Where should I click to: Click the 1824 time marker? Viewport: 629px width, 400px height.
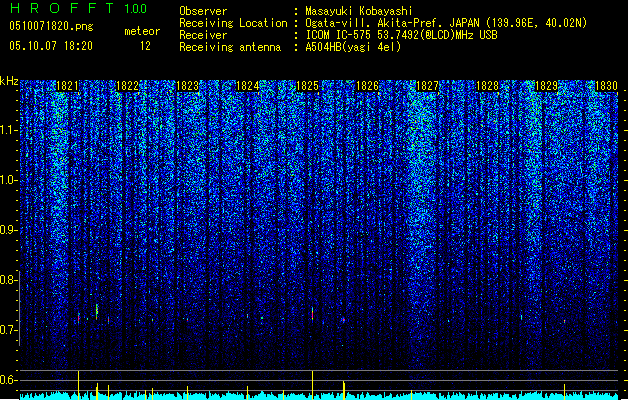248,86
